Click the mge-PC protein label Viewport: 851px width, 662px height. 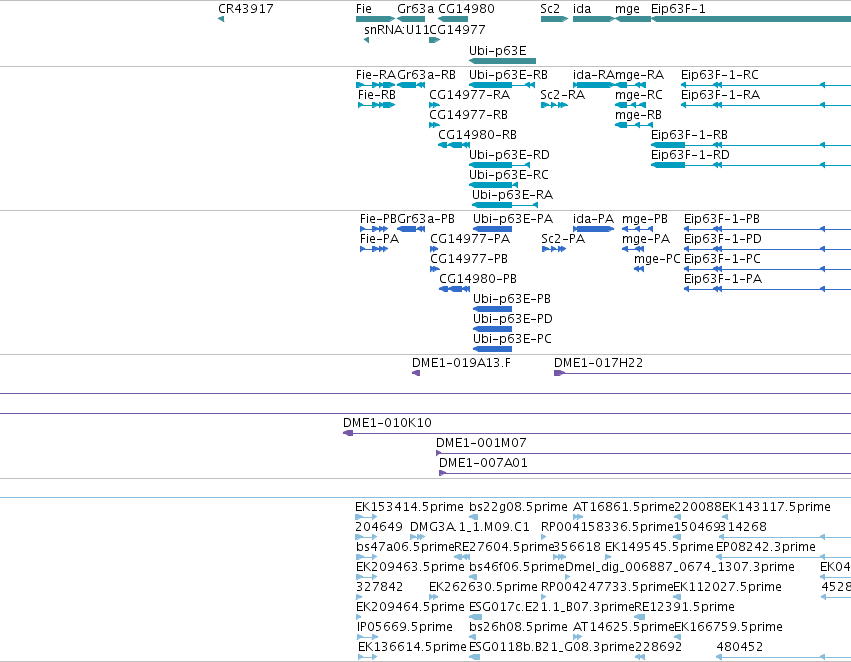pos(657,259)
